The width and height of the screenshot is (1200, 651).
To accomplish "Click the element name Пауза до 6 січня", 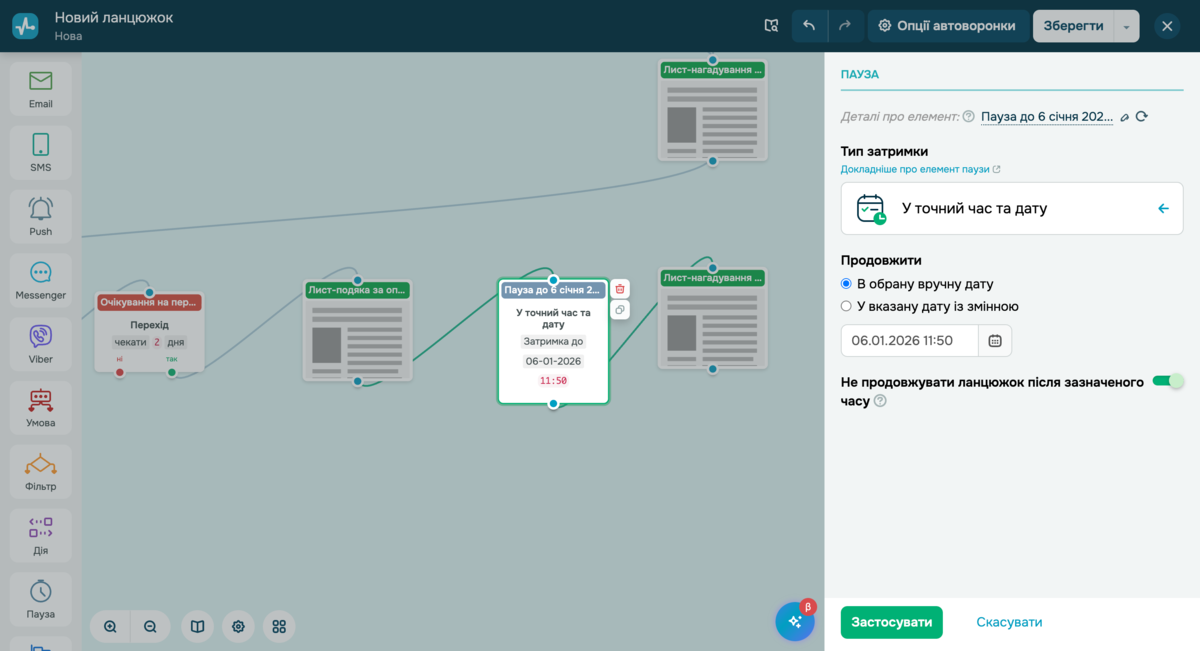I will (x=1047, y=116).
